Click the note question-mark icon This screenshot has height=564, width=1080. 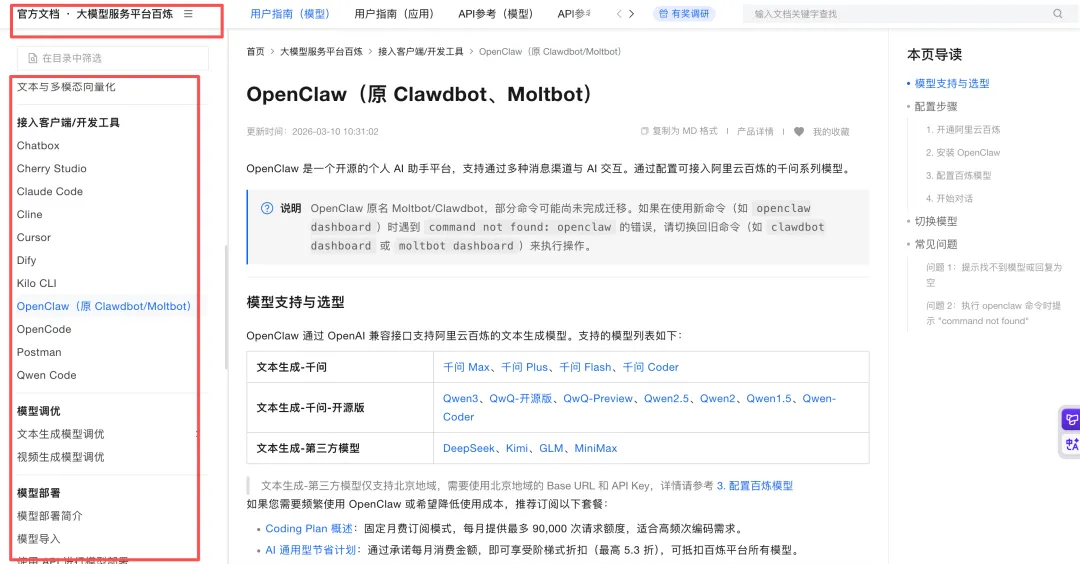point(267,208)
